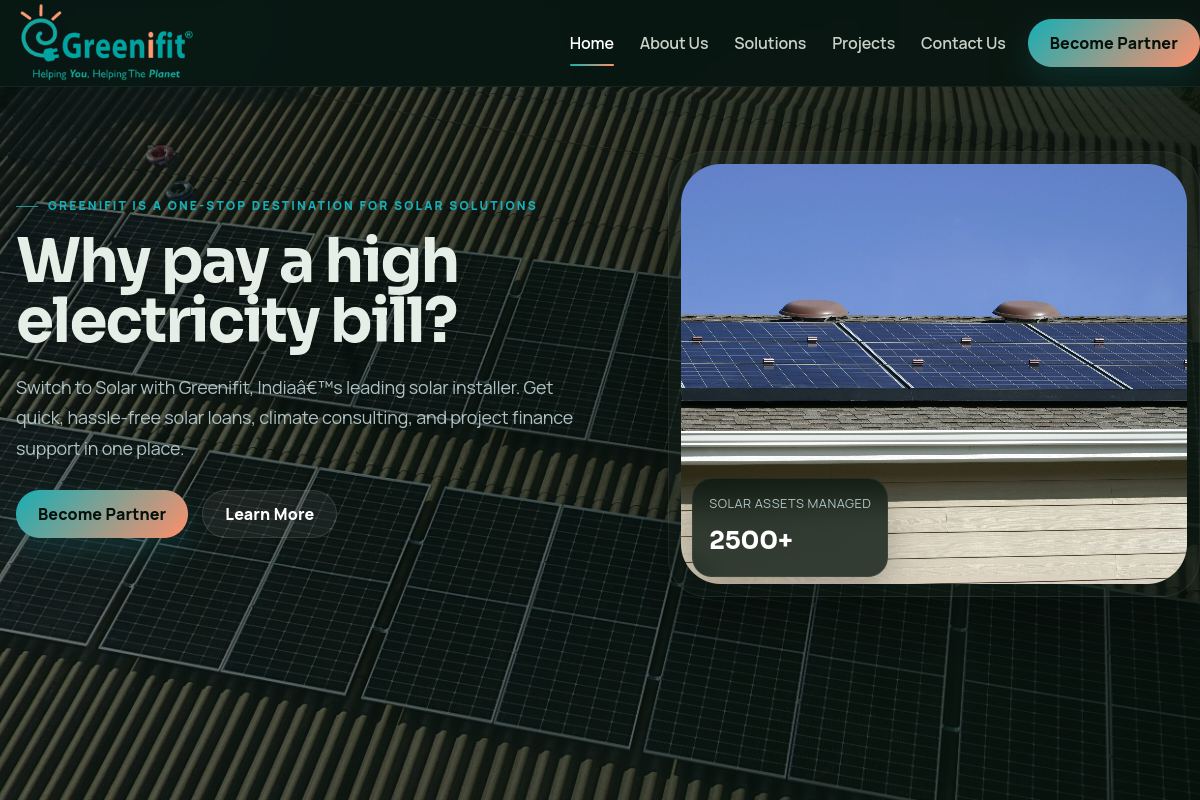Go to the About Us page
1200x800 pixels.
coord(674,43)
